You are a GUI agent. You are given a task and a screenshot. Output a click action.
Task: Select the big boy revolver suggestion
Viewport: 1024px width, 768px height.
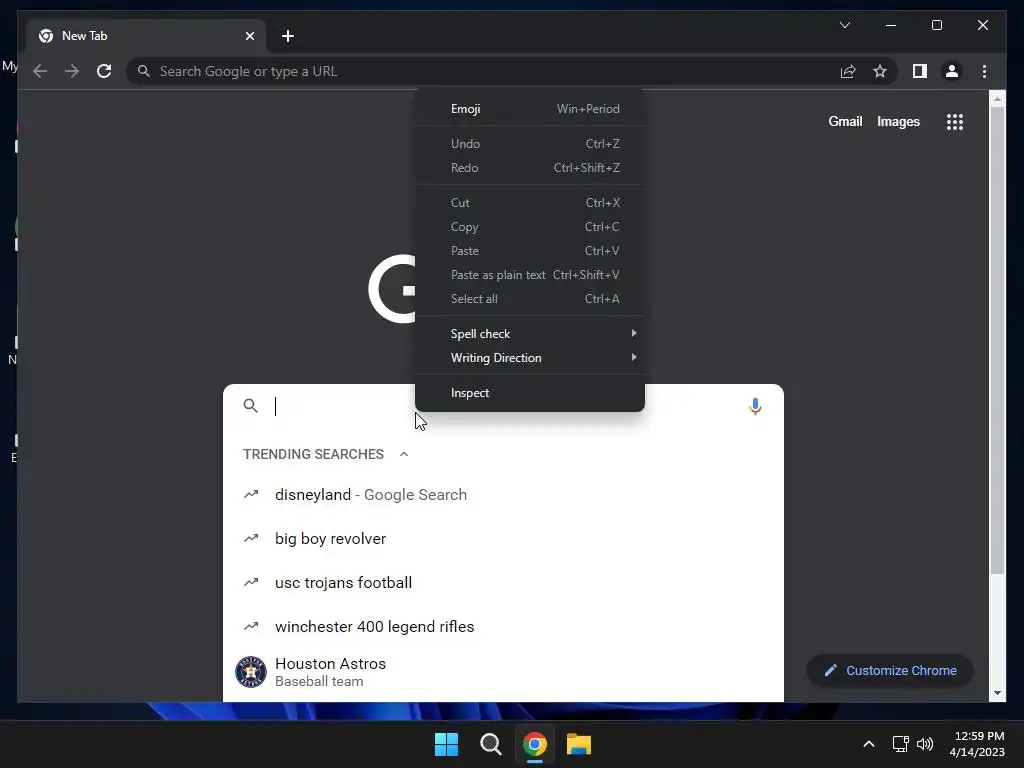(x=503, y=538)
